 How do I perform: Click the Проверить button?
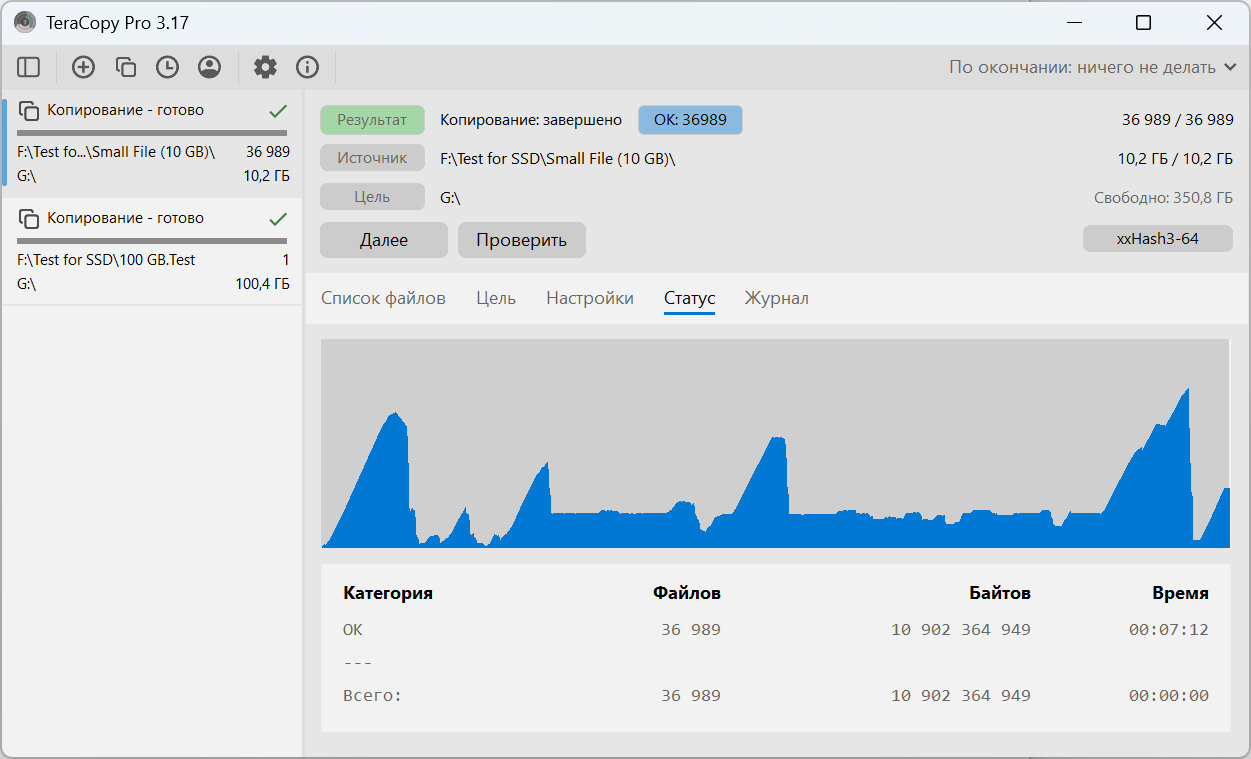521,240
